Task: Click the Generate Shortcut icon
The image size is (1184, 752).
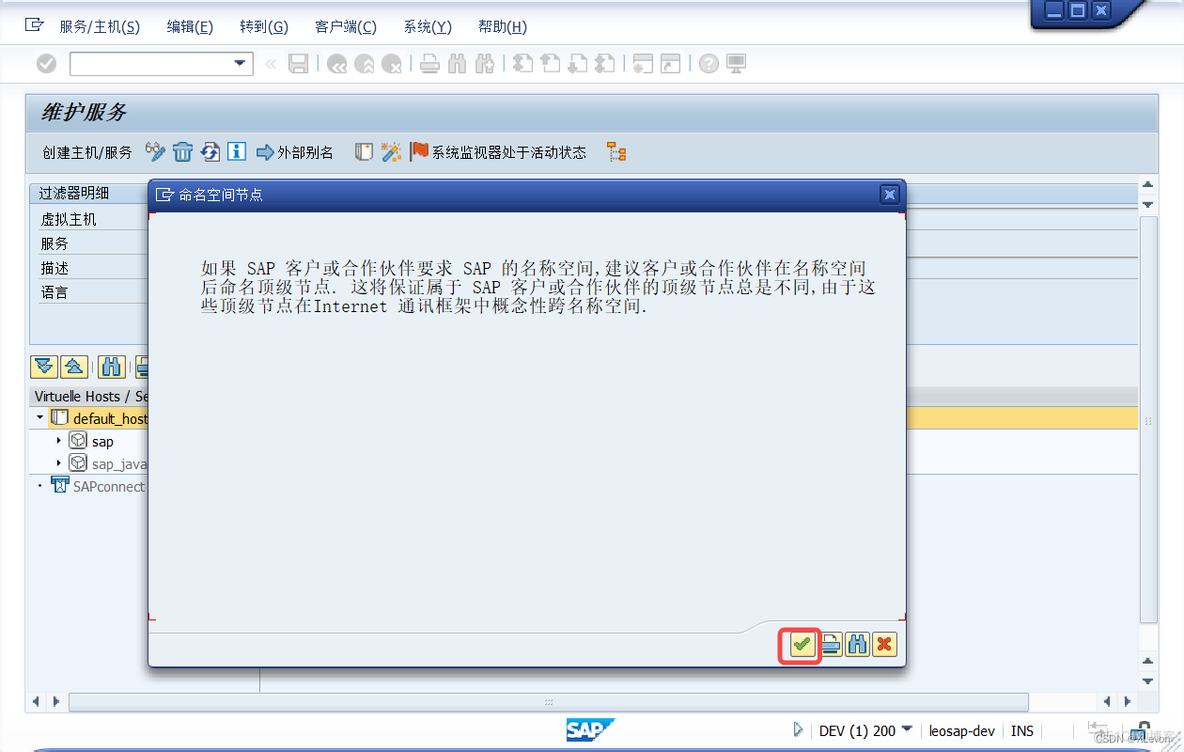Action: pyautogui.click(x=671, y=64)
